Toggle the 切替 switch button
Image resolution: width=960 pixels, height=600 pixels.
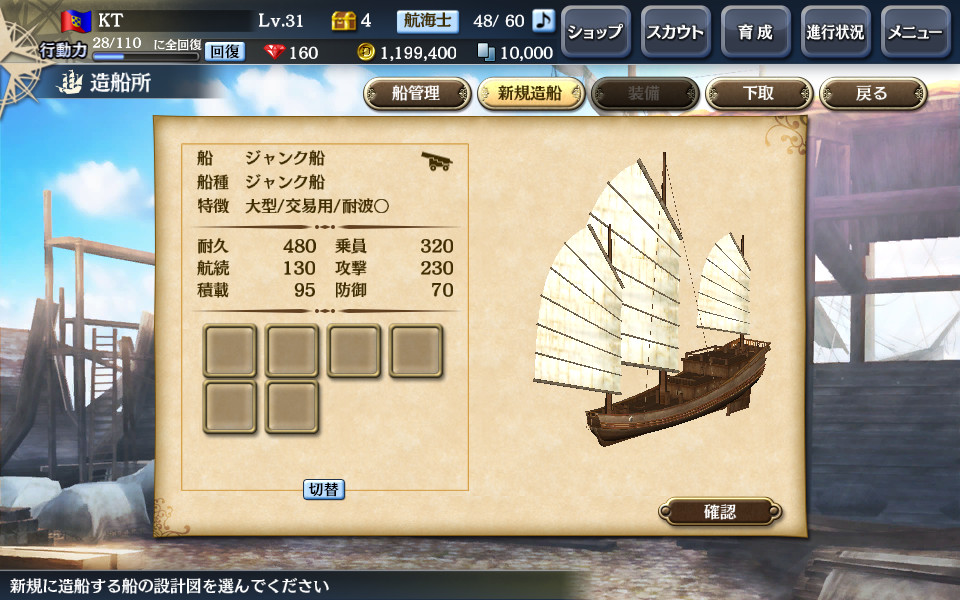(x=324, y=489)
